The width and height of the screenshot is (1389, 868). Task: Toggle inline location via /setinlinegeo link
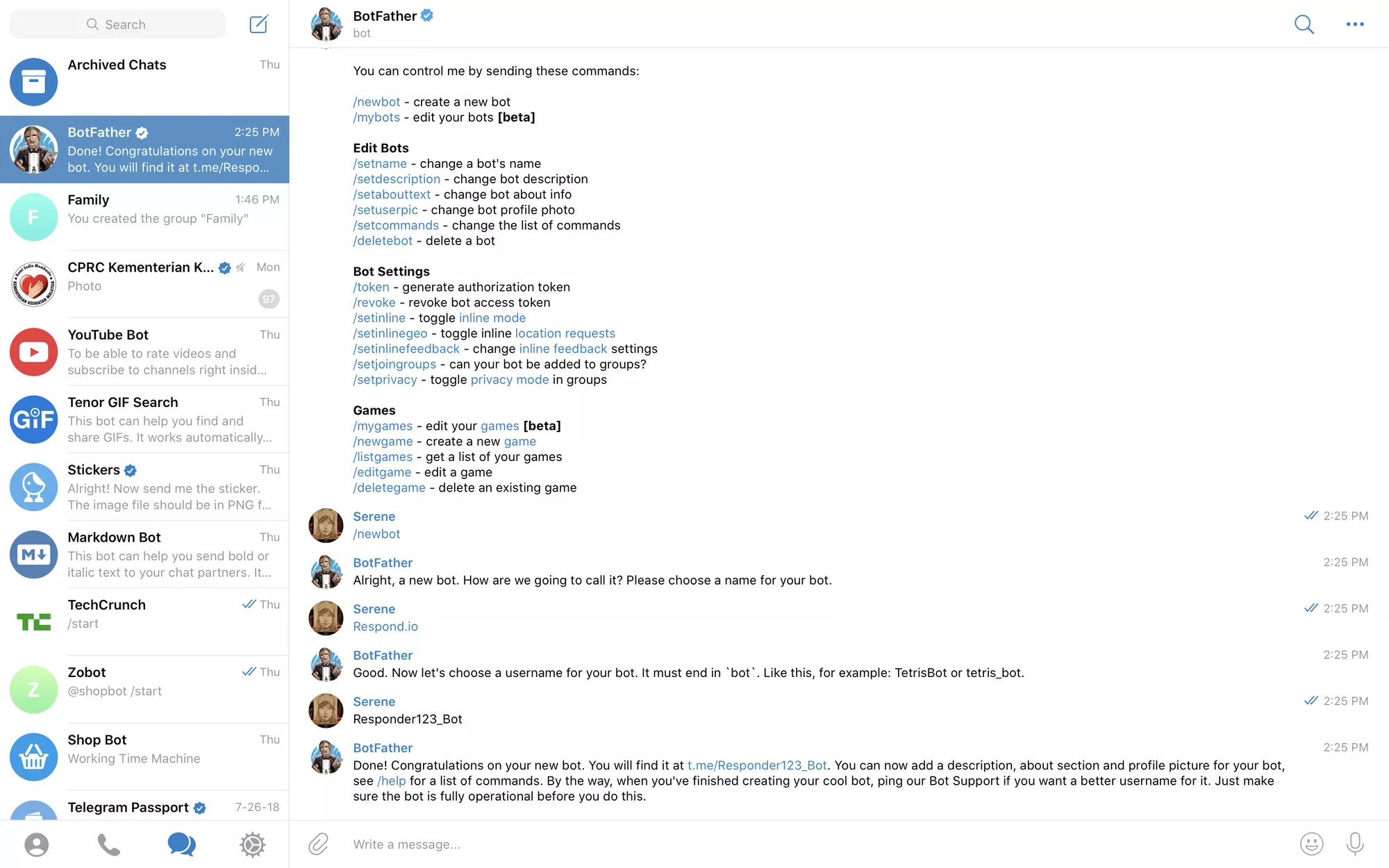point(390,333)
